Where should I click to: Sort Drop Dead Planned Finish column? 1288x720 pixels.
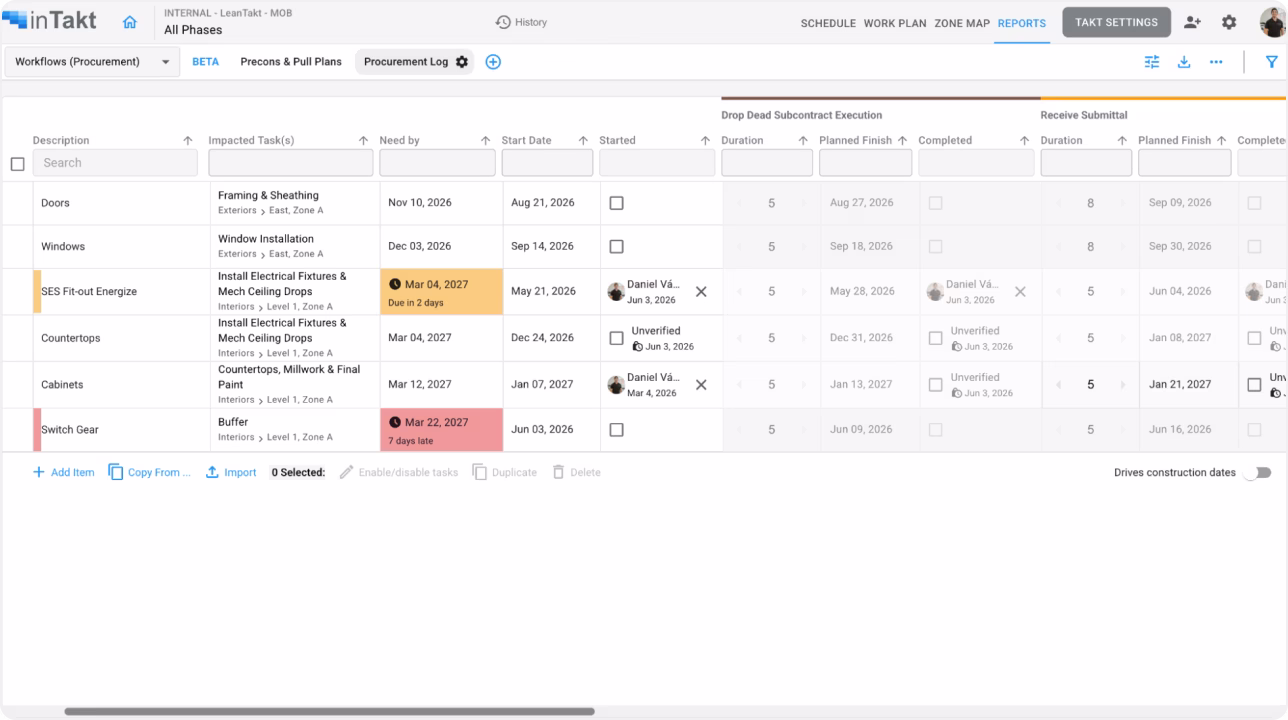[903, 141]
